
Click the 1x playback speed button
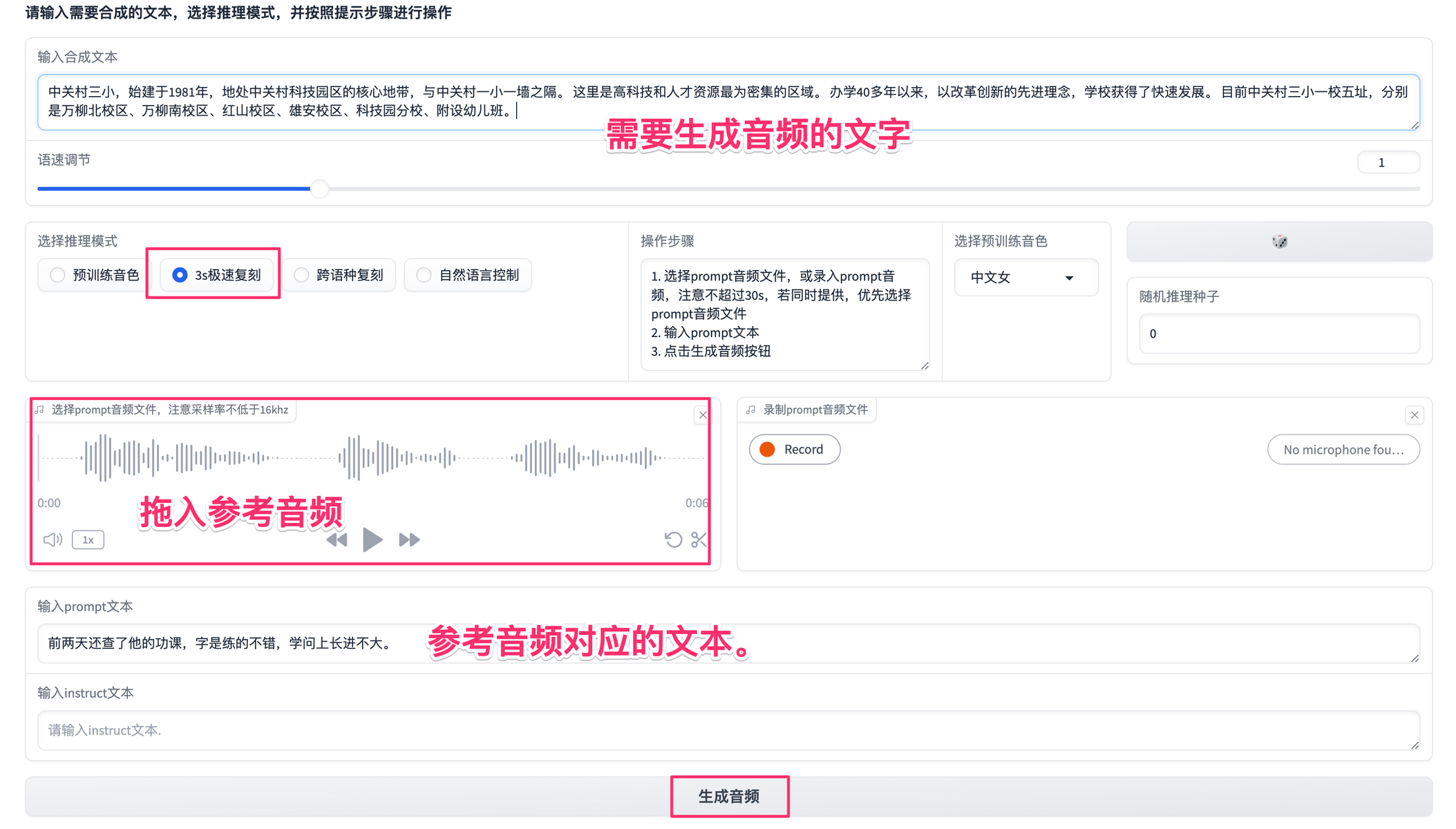coord(88,540)
